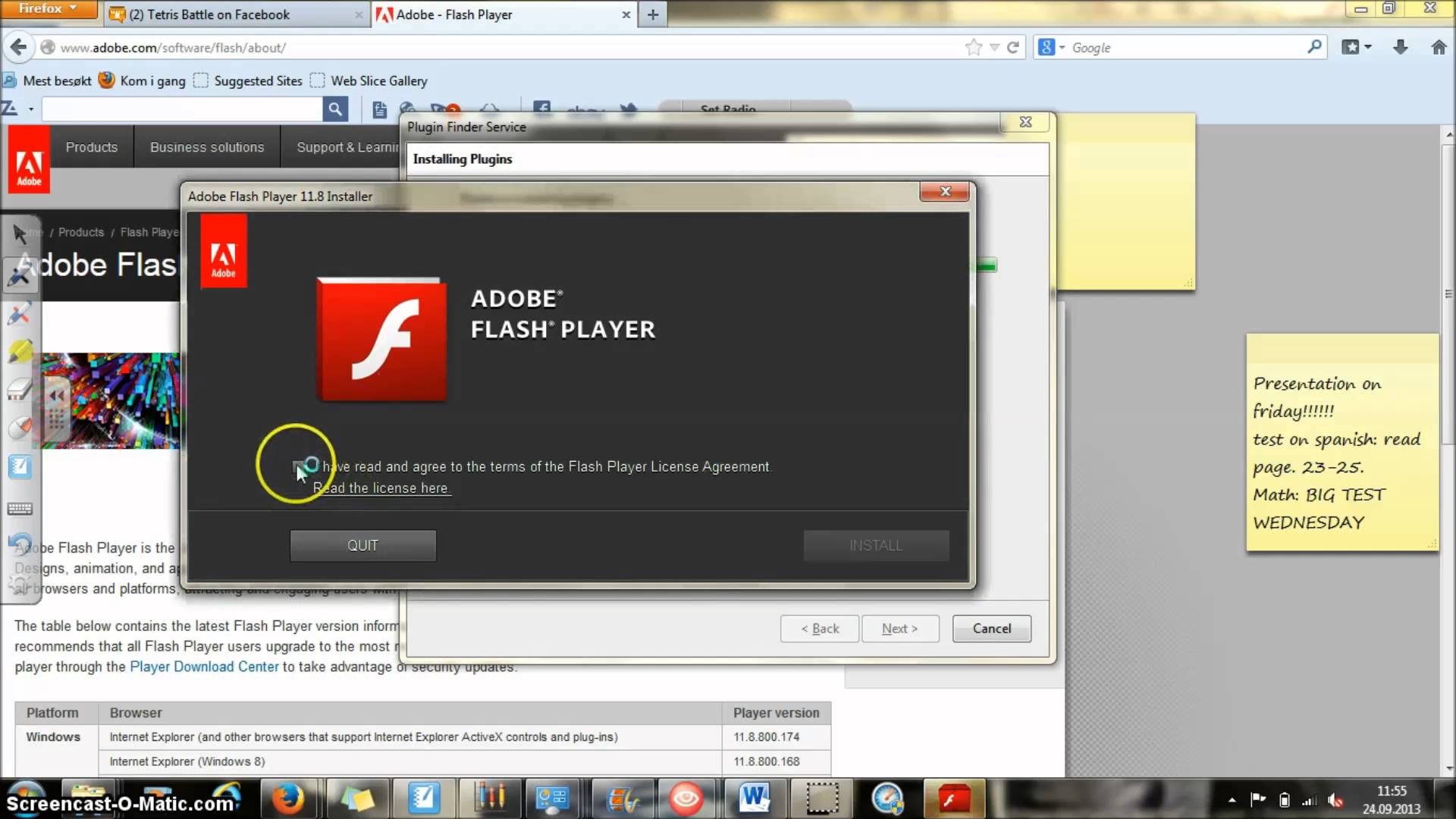Click the Support & Learning menu tab
The image size is (1456, 819).
click(349, 147)
